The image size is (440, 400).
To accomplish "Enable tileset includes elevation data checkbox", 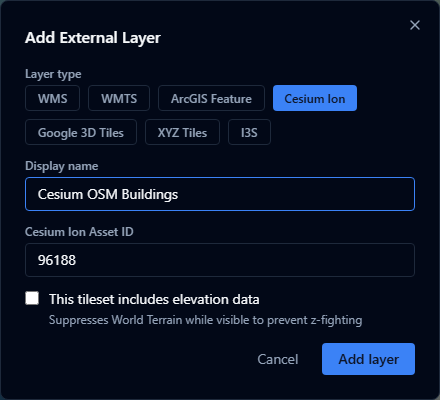I will click(x=32, y=298).
